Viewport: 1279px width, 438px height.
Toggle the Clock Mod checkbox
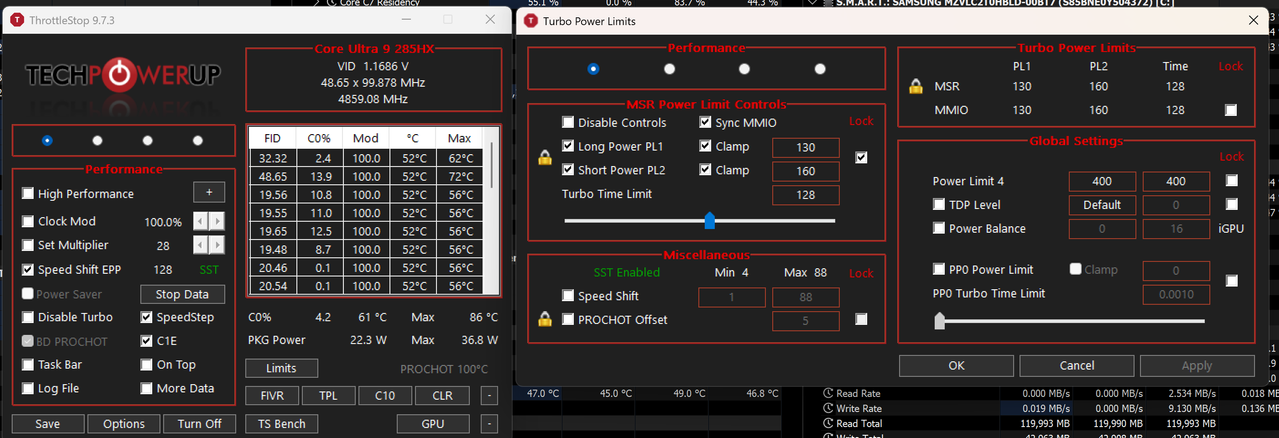28,221
